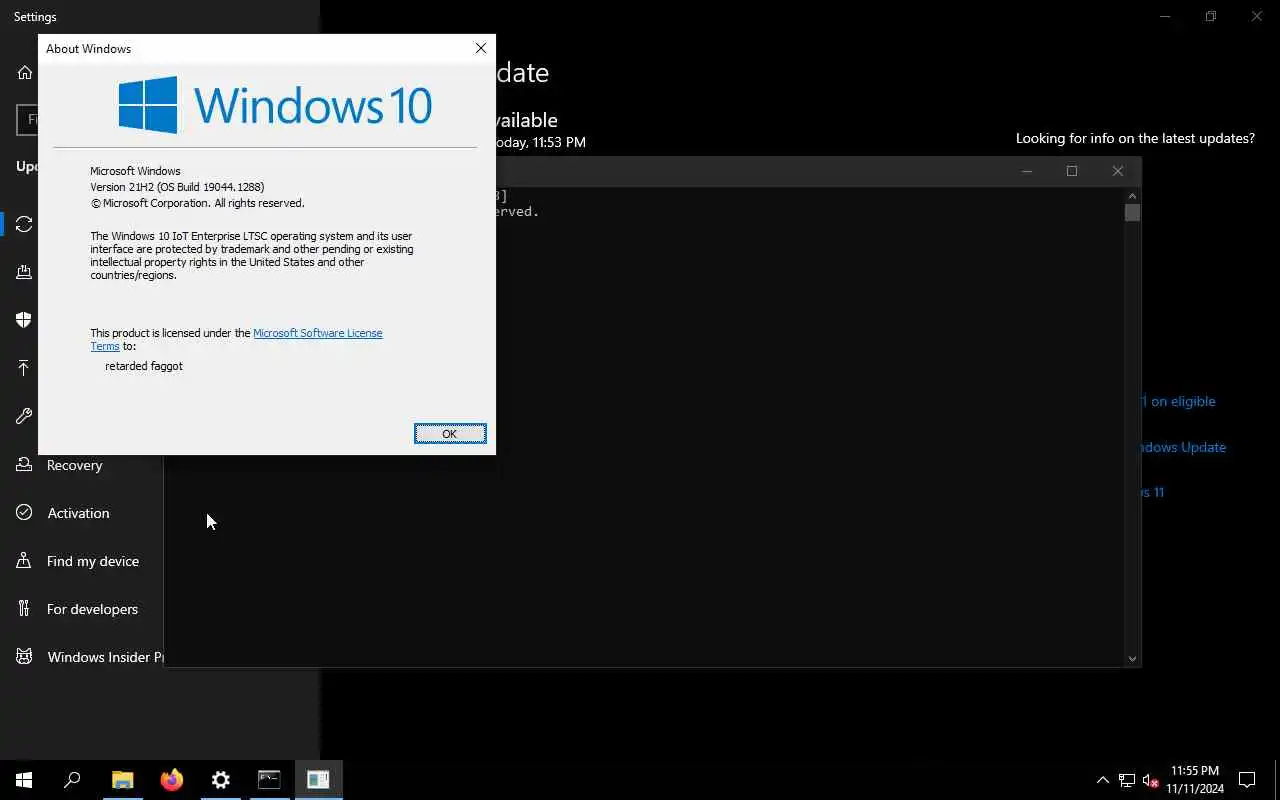Image resolution: width=1280 pixels, height=800 pixels.
Task: Open the Windows Start menu
Action: pyautogui.click(x=24, y=780)
